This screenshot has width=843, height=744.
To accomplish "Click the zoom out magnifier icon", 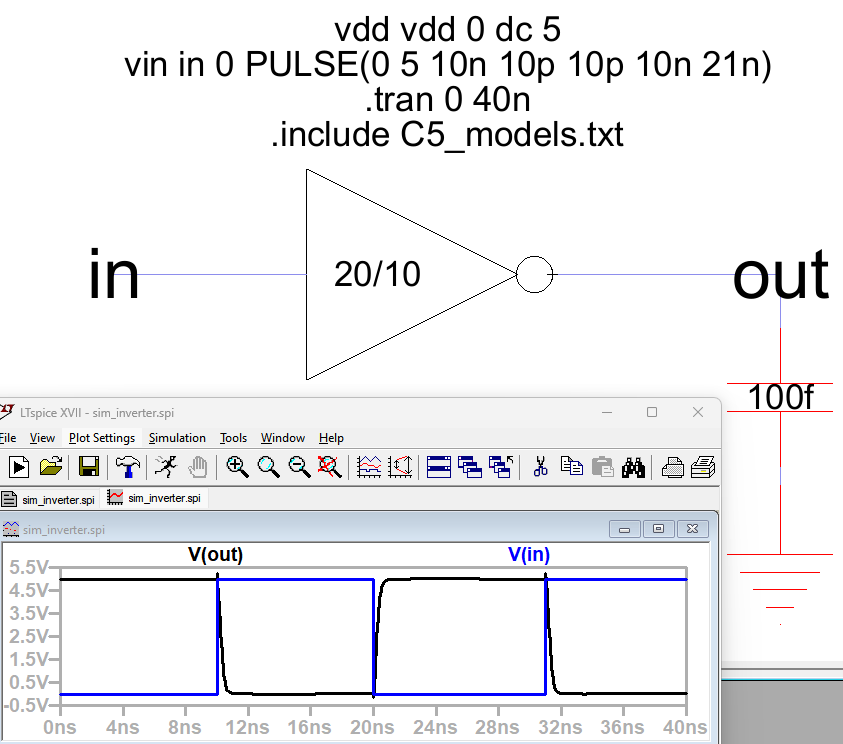I will click(x=299, y=466).
